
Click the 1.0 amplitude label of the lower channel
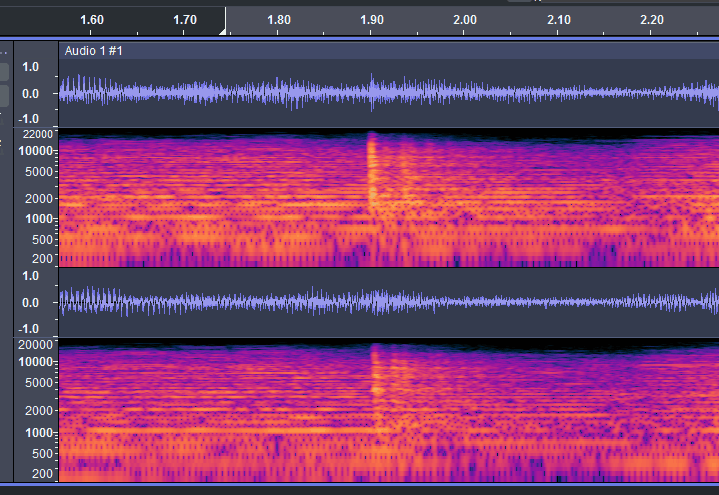[x=31, y=276]
